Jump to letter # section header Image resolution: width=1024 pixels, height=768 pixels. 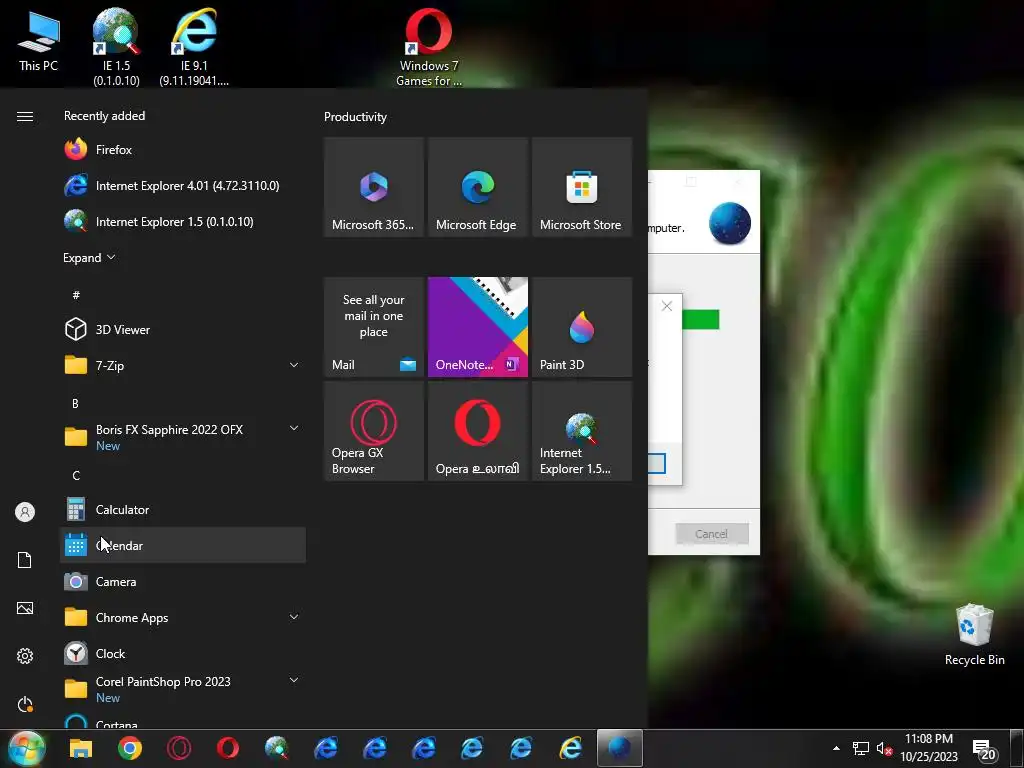tap(76, 295)
